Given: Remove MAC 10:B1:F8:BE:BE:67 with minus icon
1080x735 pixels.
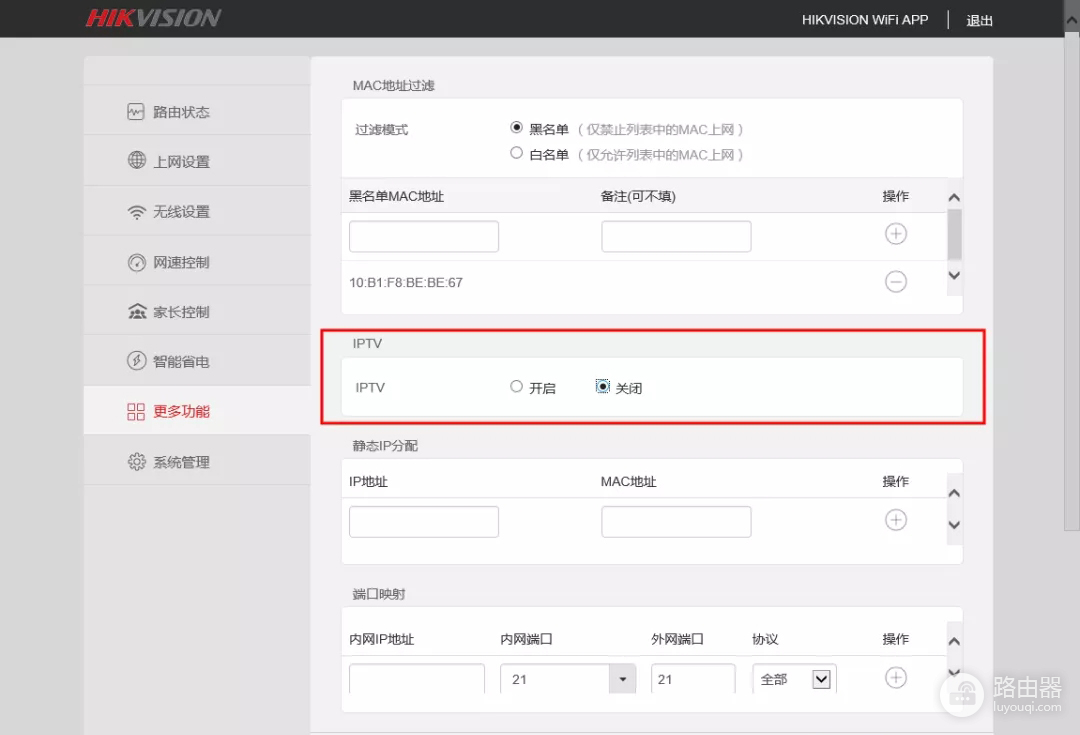Looking at the screenshot, I should (x=895, y=281).
